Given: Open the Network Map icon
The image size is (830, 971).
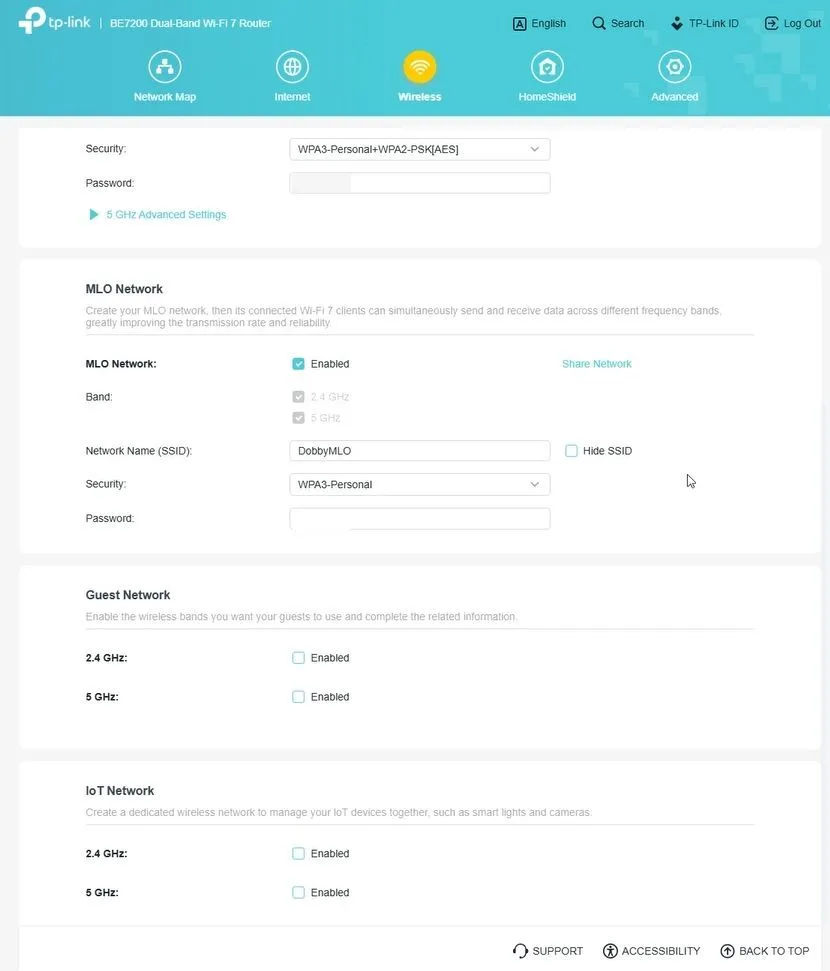Looking at the screenshot, I should [x=165, y=67].
